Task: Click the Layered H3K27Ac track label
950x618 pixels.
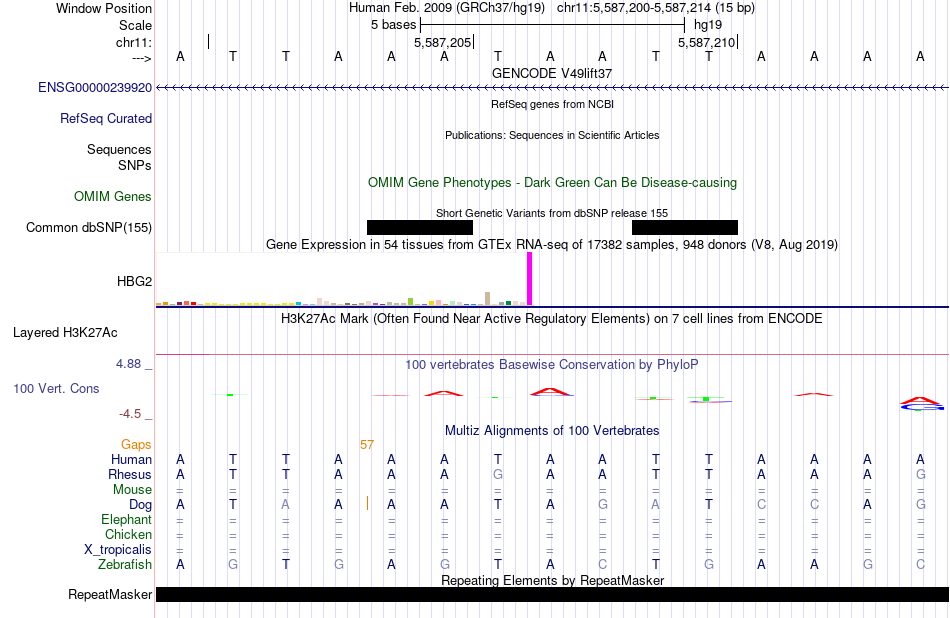Action: 65,333
